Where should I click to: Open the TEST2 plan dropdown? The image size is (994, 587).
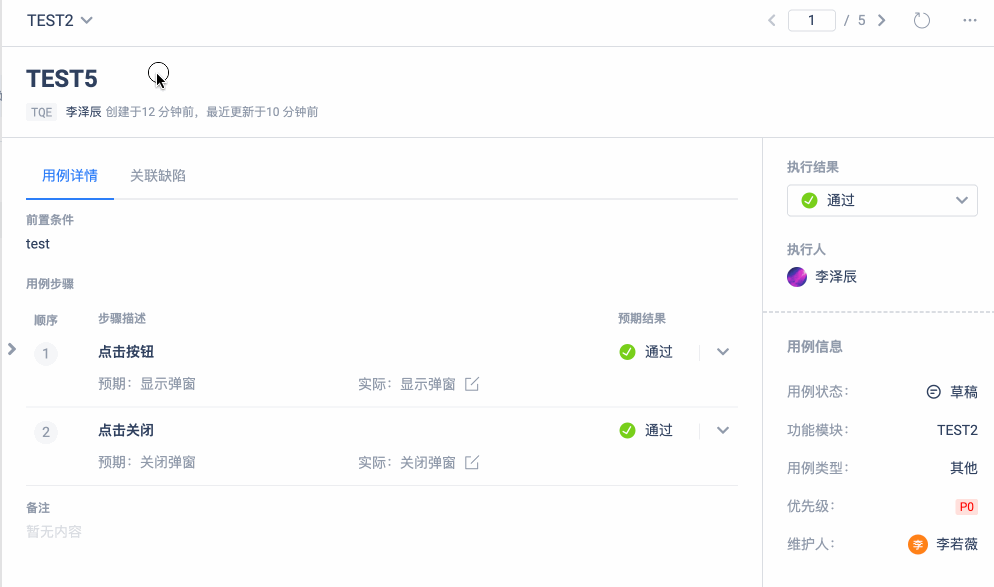click(x=60, y=20)
